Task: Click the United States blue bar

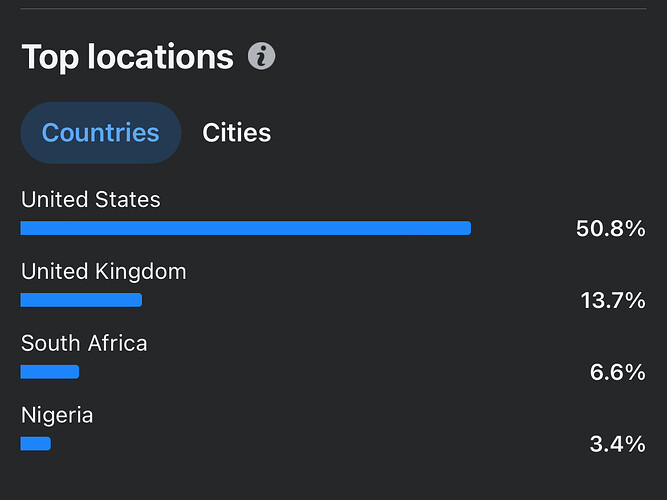Action: (245, 228)
